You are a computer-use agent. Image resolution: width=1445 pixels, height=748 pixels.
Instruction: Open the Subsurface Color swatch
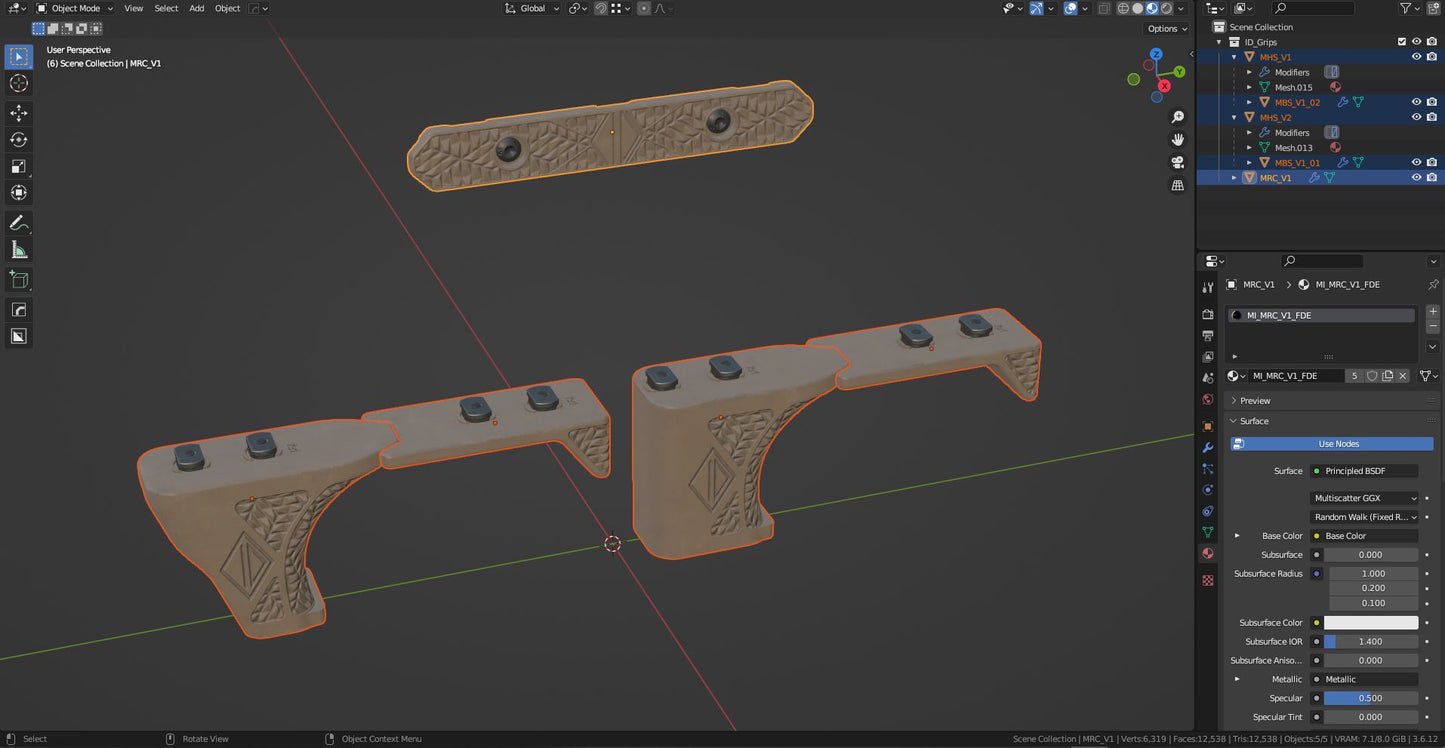[x=1372, y=622]
